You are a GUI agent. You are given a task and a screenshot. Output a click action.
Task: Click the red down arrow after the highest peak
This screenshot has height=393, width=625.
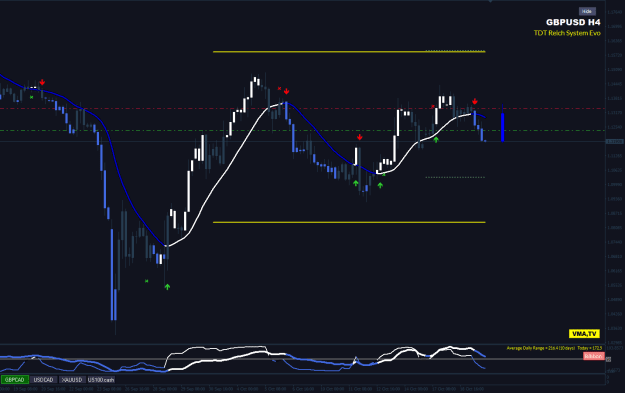(x=286, y=91)
